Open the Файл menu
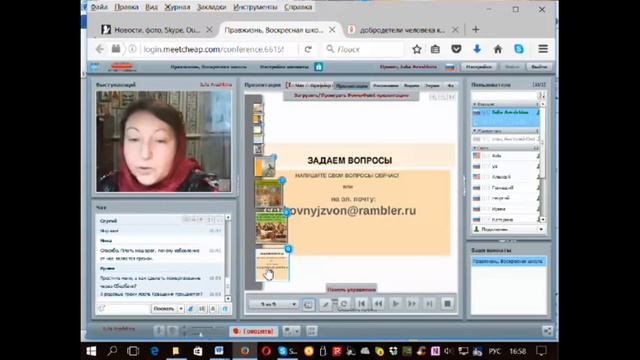Screen dimensions: 640x360 coord(99,7)
